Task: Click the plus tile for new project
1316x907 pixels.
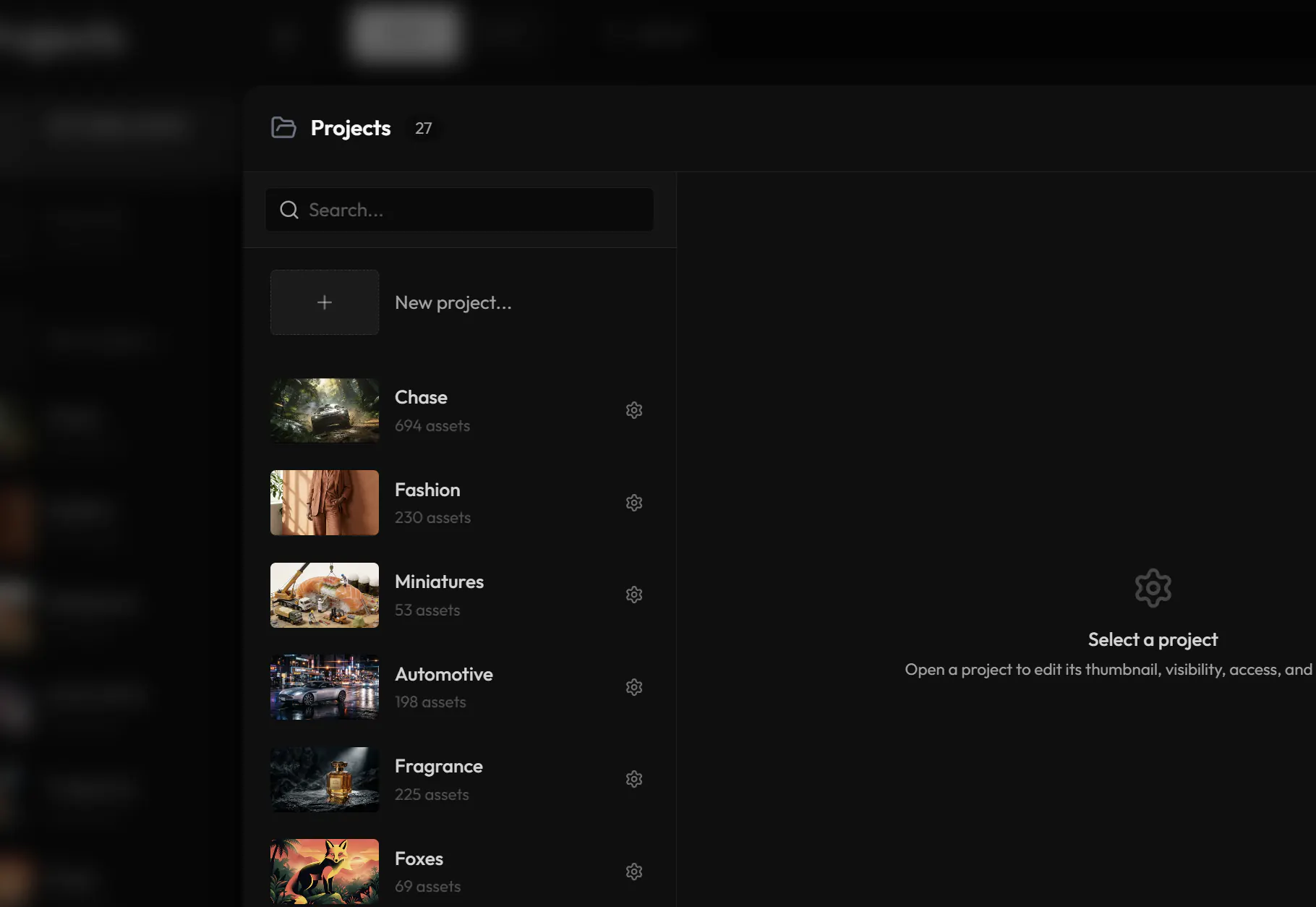Action: [x=325, y=302]
